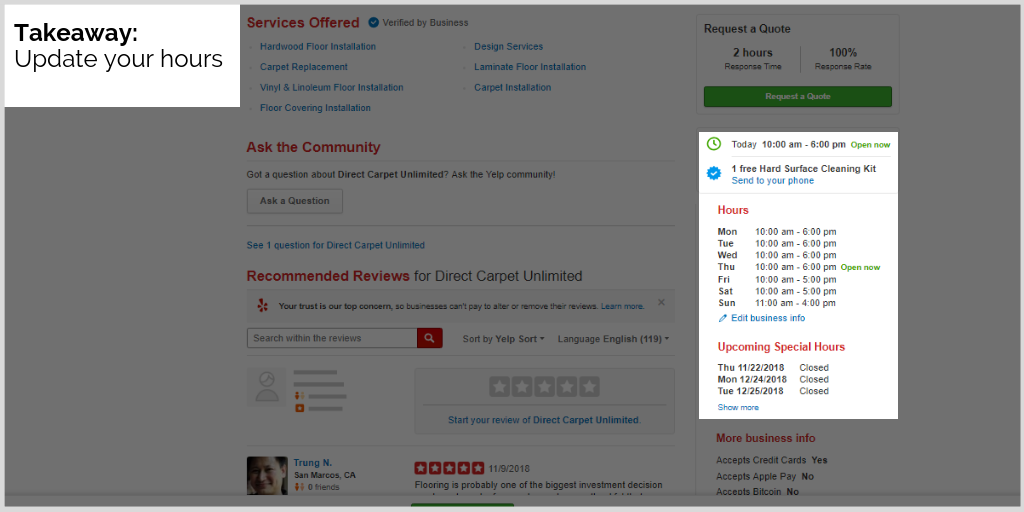The width and height of the screenshot is (1024, 512).
Task: Click Show more under Special Hours
Action: (x=738, y=408)
